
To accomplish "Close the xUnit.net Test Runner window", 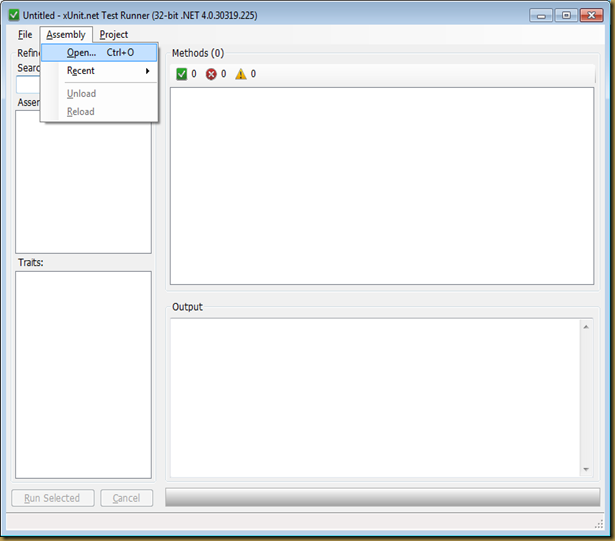I will pyautogui.click(x=591, y=16).
